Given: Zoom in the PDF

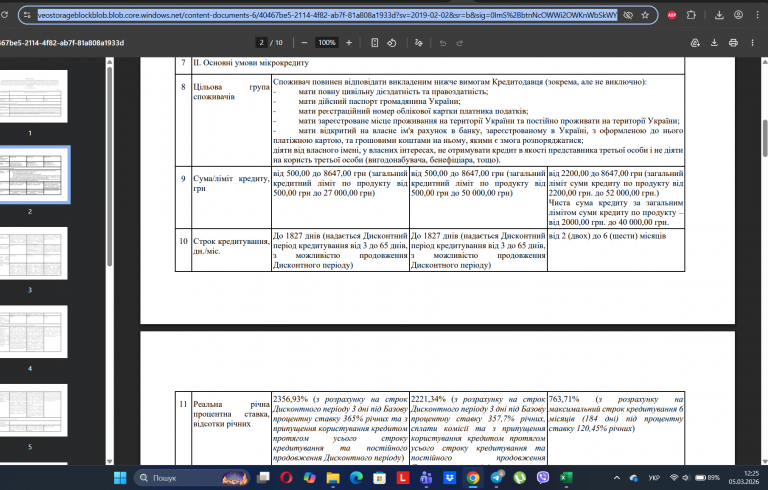Looking at the screenshot, I should point(349,43).
